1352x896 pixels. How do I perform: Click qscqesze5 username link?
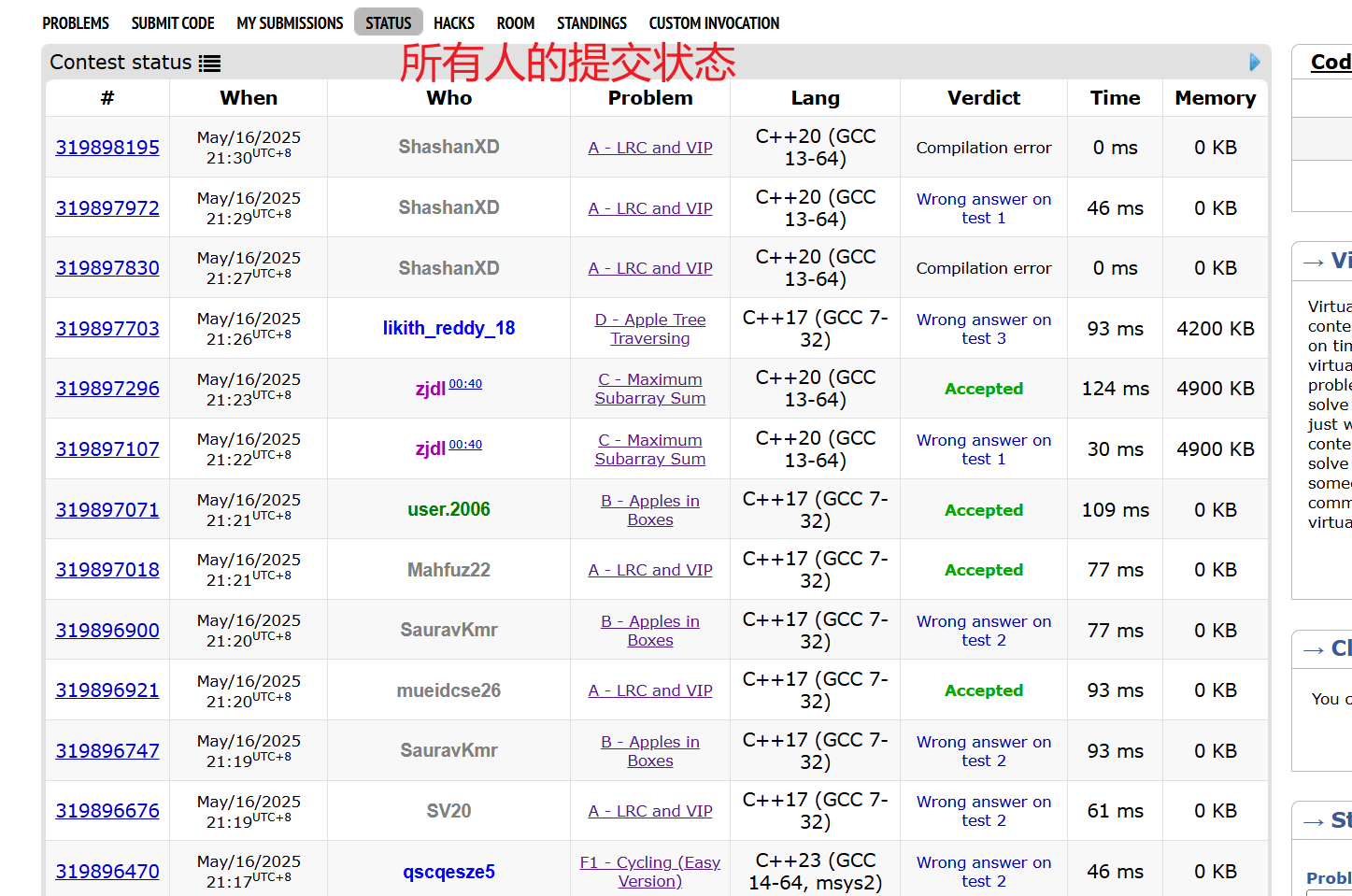(x=448, y=872)
